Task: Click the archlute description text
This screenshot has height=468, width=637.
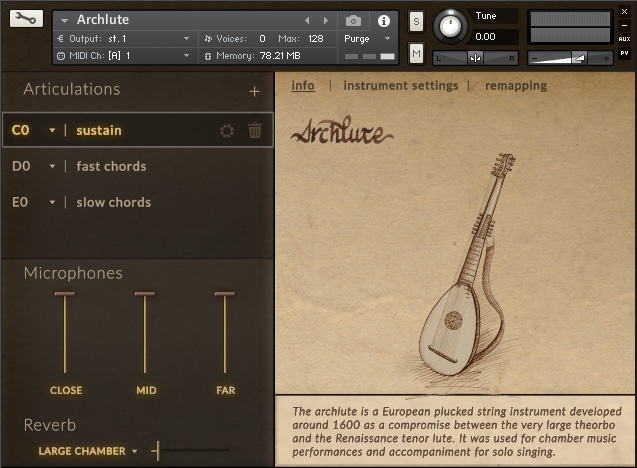Action: 456,431
